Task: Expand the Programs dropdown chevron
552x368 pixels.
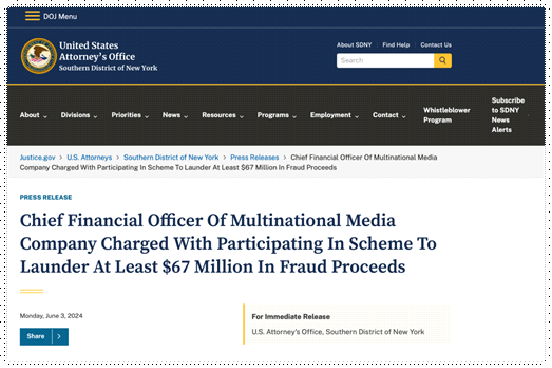Action: coord(295,116)
